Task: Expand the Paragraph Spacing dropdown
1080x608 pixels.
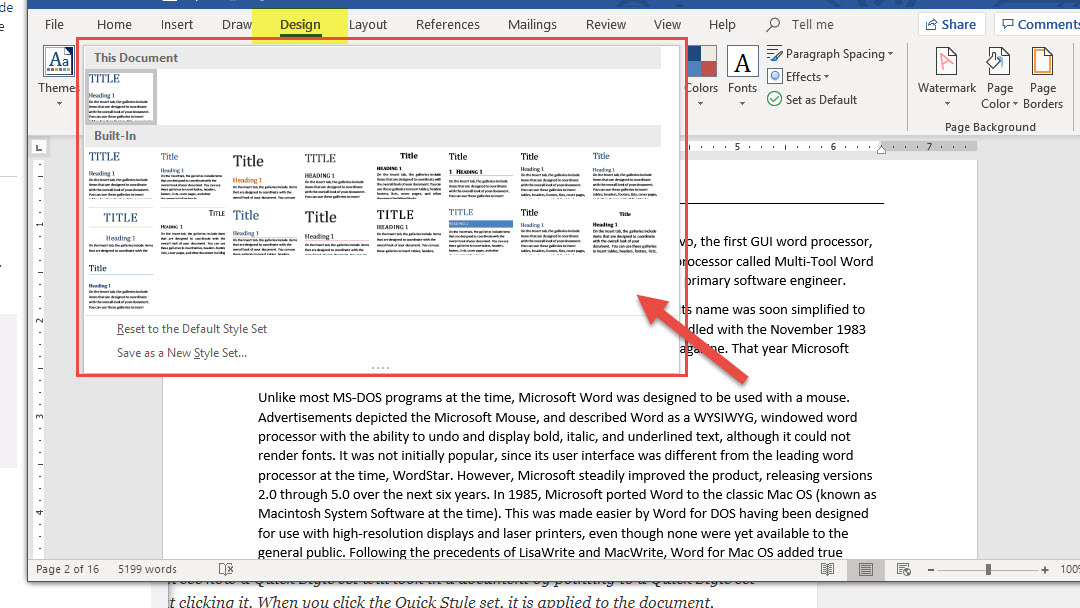Action: click(831, 54)
